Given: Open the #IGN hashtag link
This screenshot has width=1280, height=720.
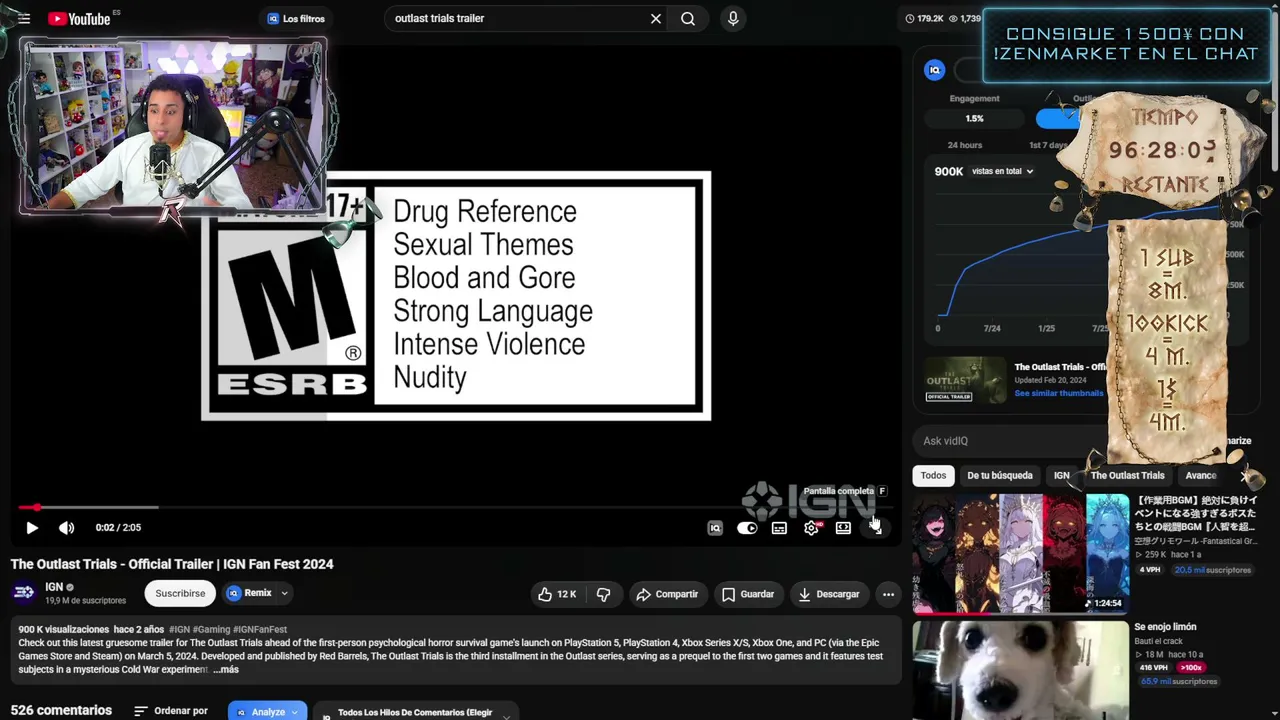Looking at the screenshot, I should coord(180,630).
